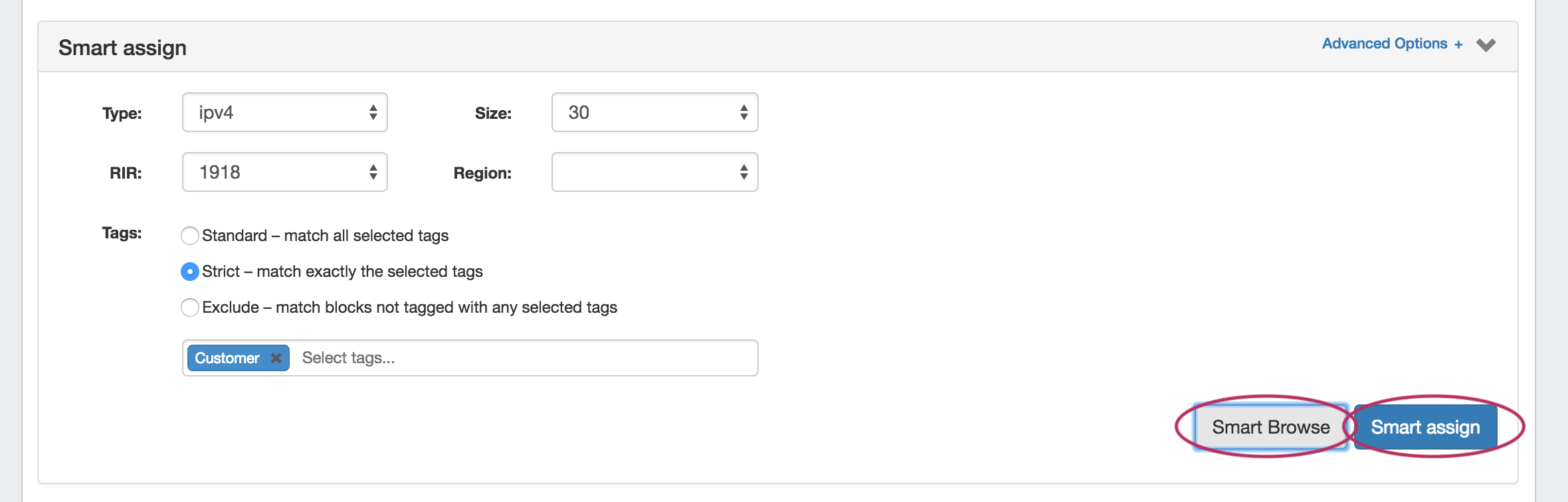Click the plus icon next to Advanced Options
The image size is (1568, 502).
[x=1458, y=44]
